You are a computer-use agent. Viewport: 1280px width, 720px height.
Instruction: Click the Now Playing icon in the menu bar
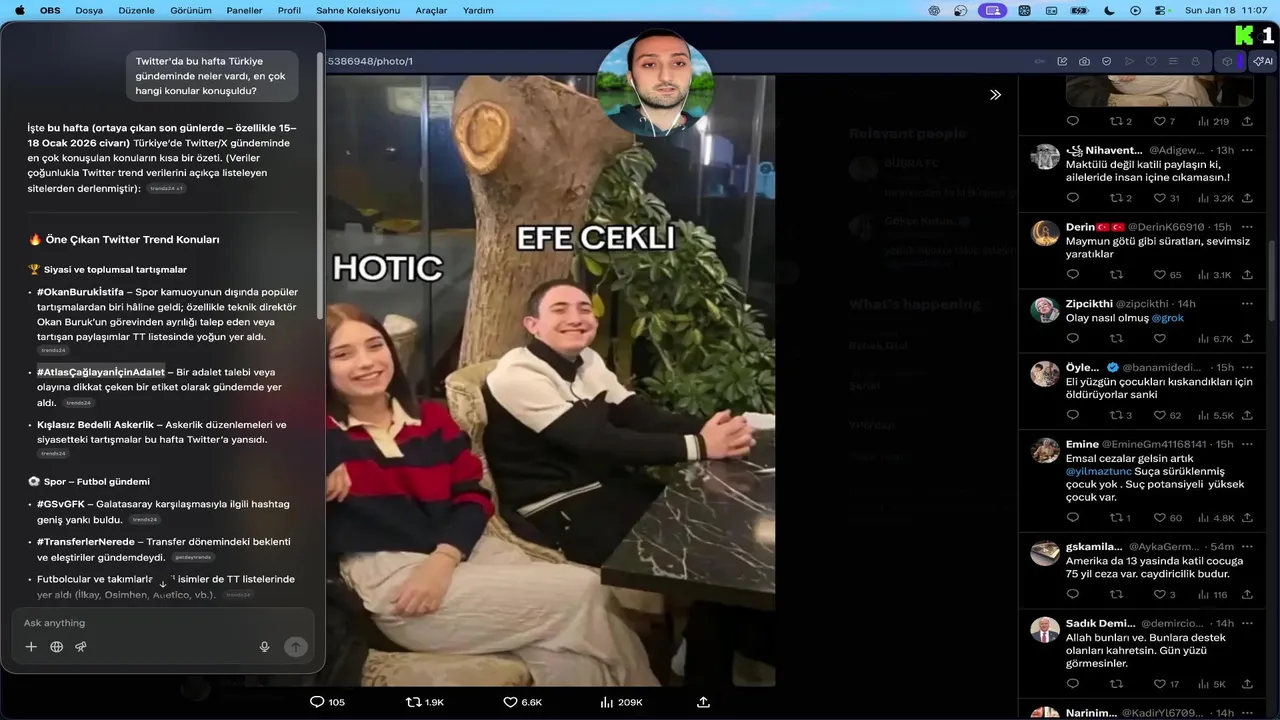click(x=1135, y=10)
